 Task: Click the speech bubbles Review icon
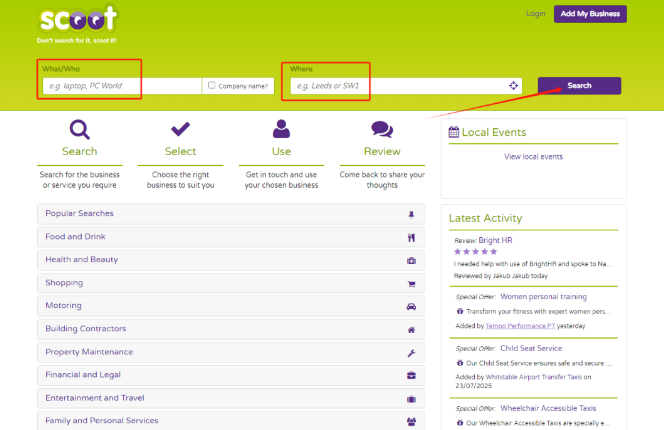point(382,129)
